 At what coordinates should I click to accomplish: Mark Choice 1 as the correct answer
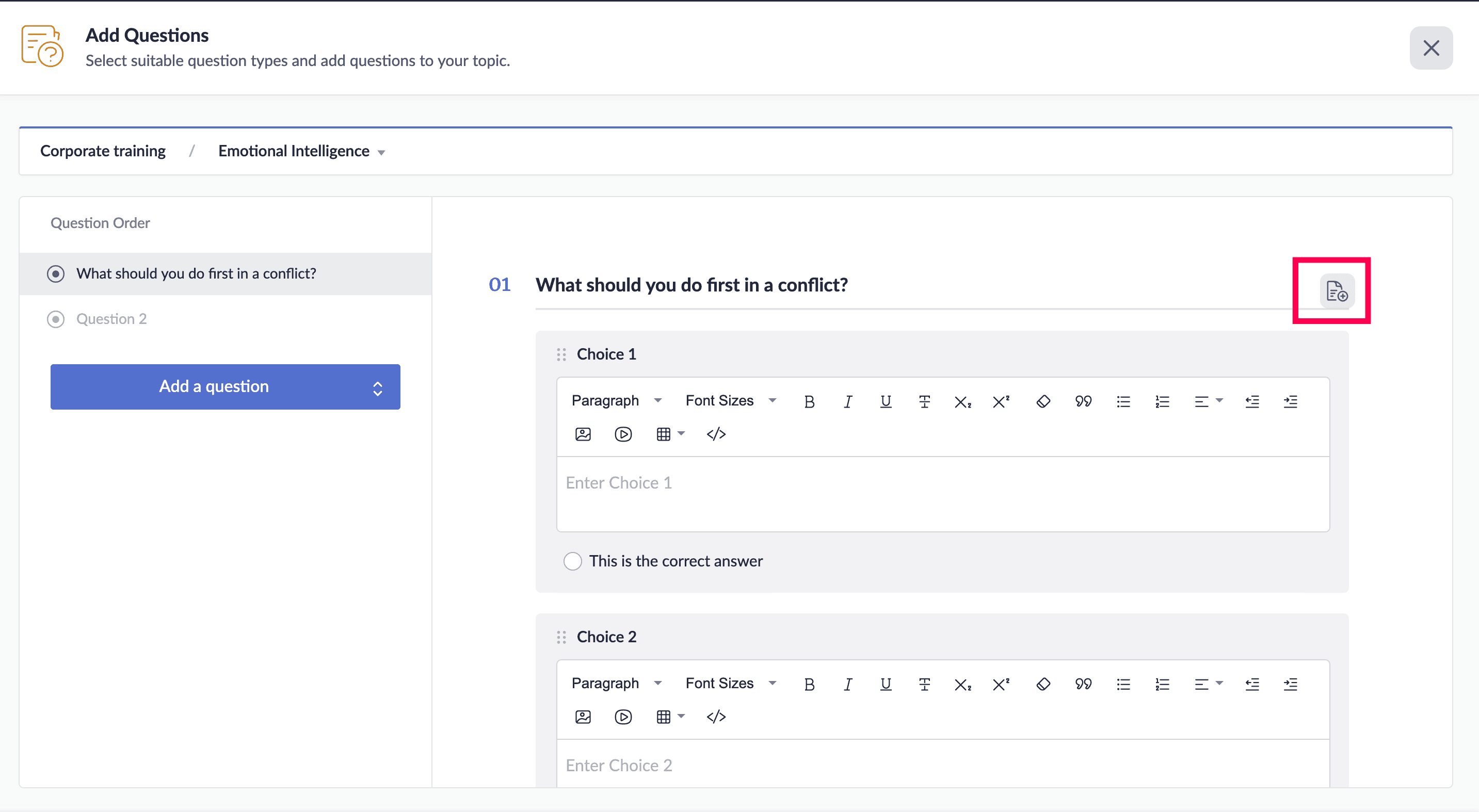tap(572, 561)
